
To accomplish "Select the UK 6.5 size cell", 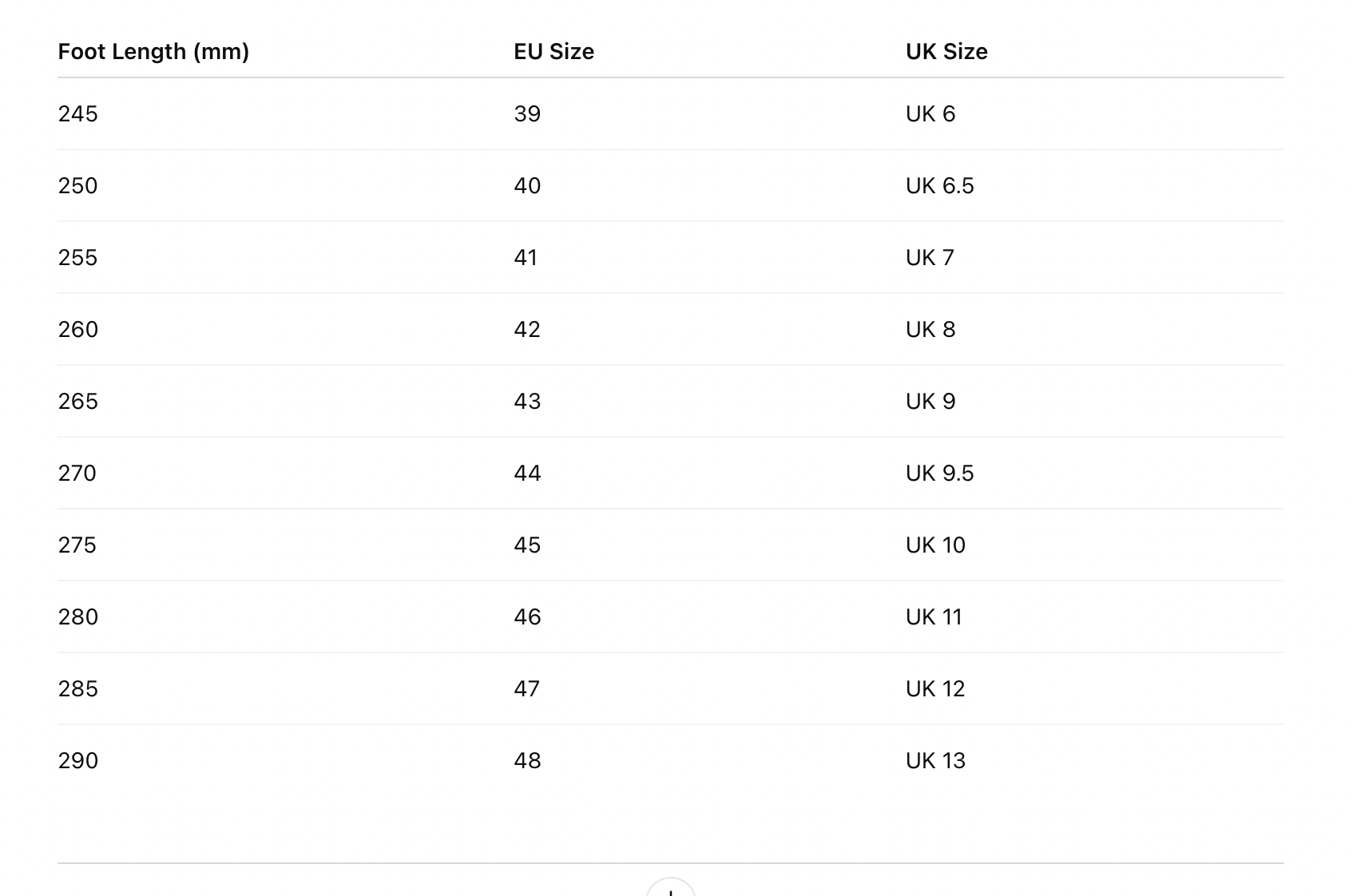I will 940,186.
